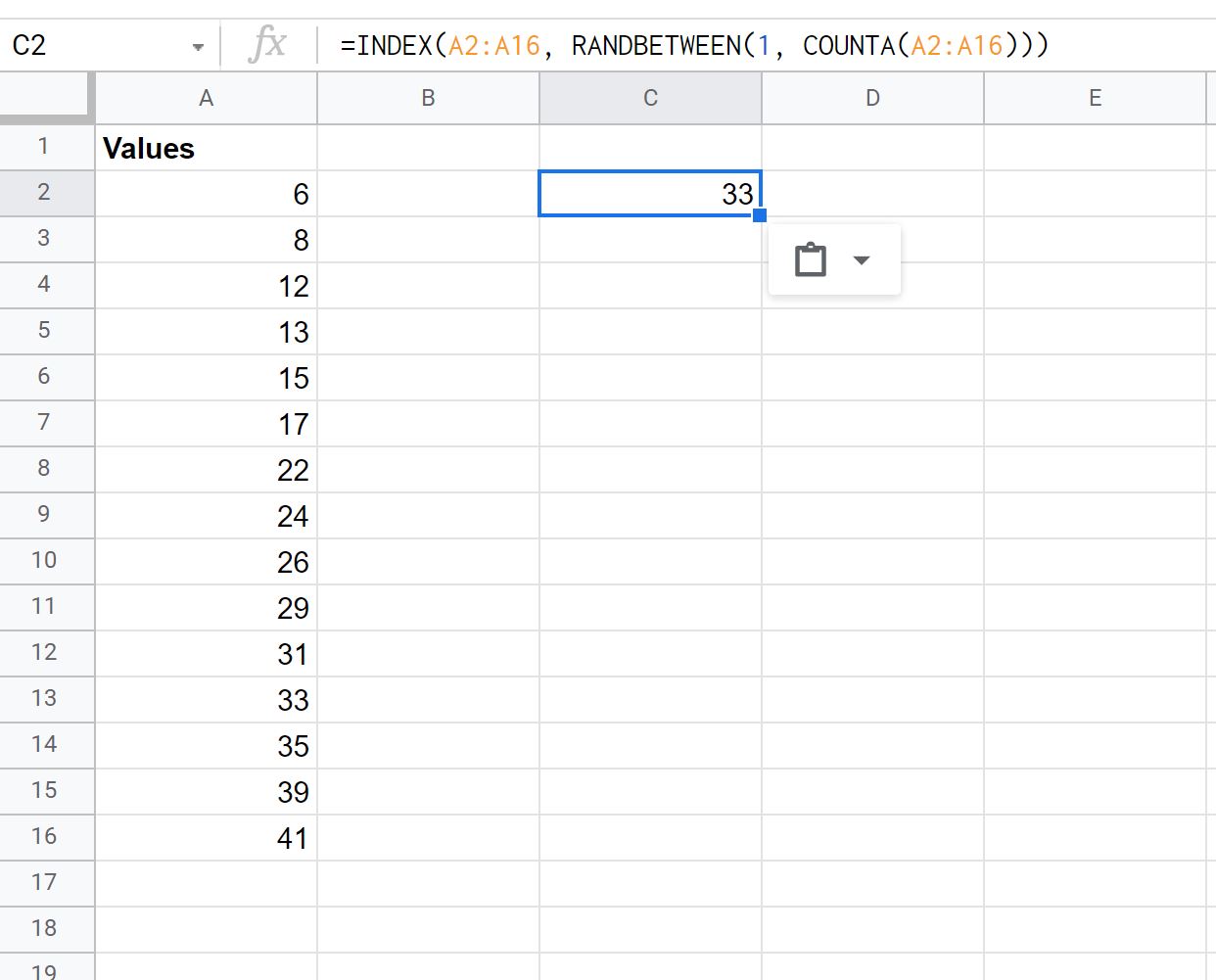The image size is (1216, 980).
Task: Click cell A7 containing 17
Action: [x=206, y=424]
